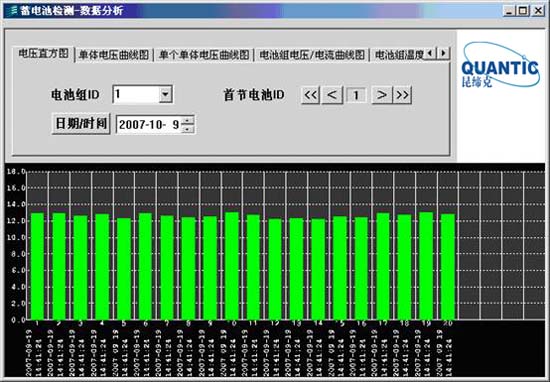
Task: Select the green bar for battery 10
Action: 232,266
